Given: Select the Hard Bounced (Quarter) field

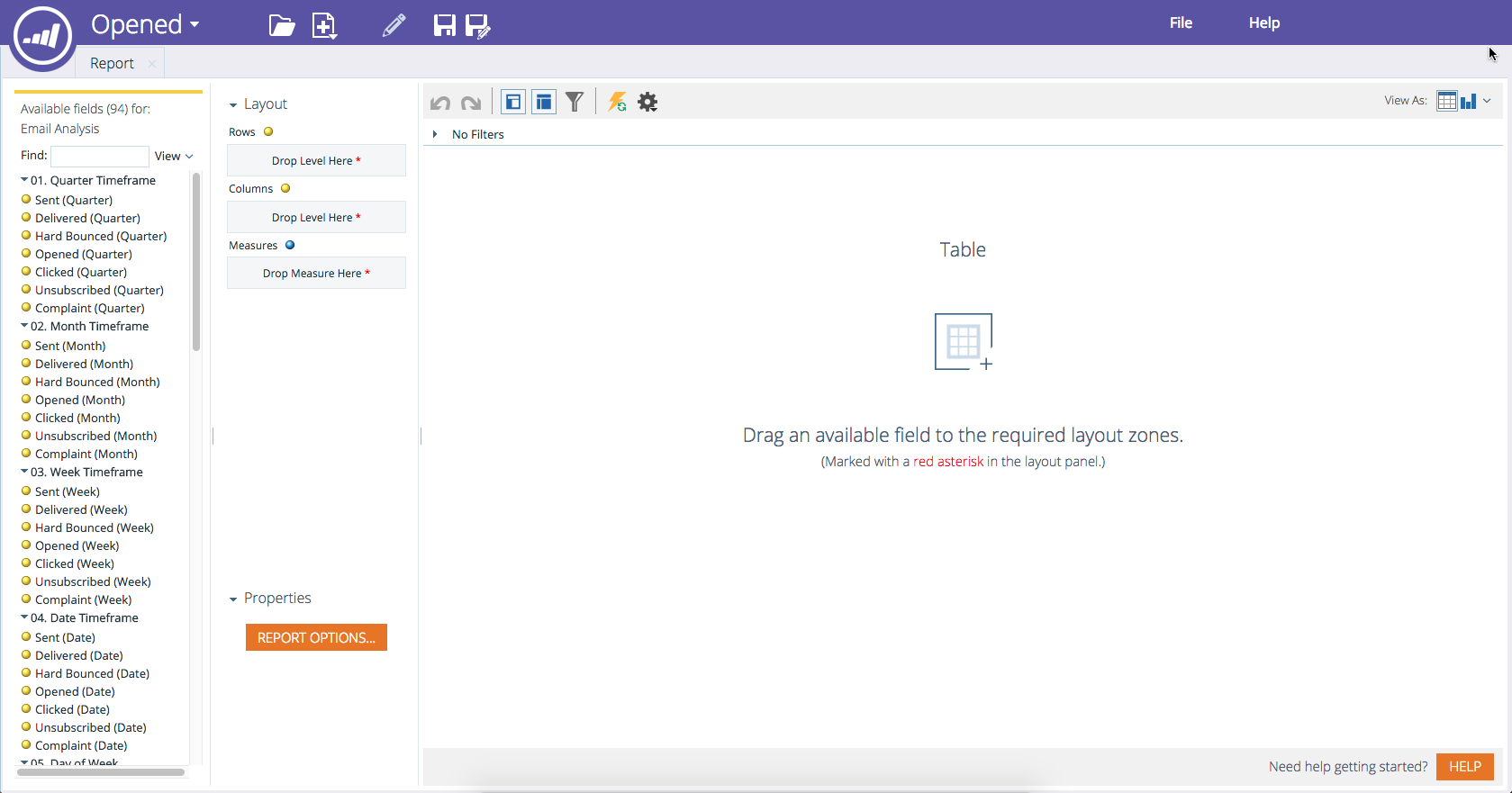Looking at the screenshot, I should pyautogui.click(x=101, y=236).
